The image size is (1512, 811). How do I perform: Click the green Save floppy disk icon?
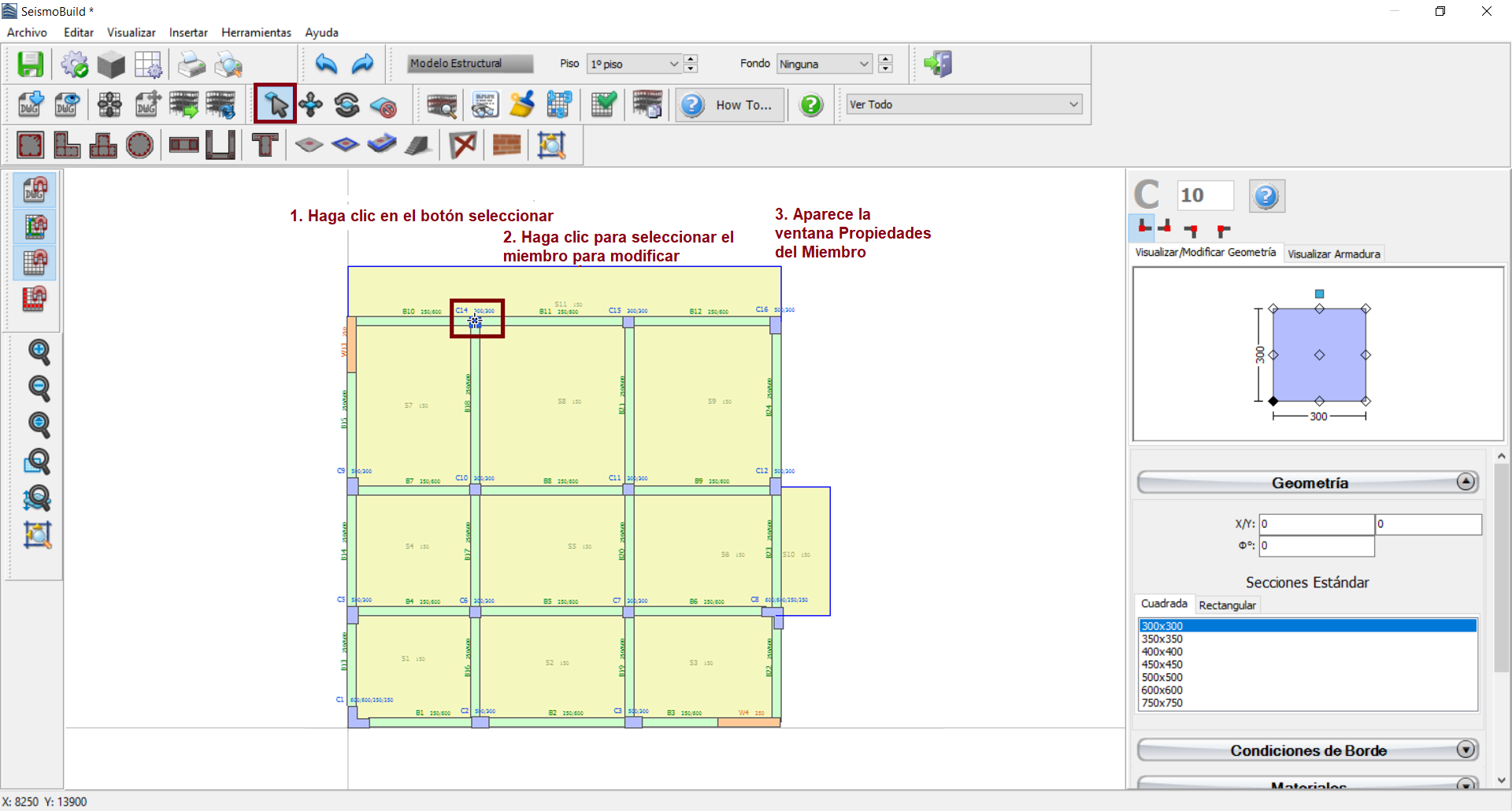coord(31,64)
